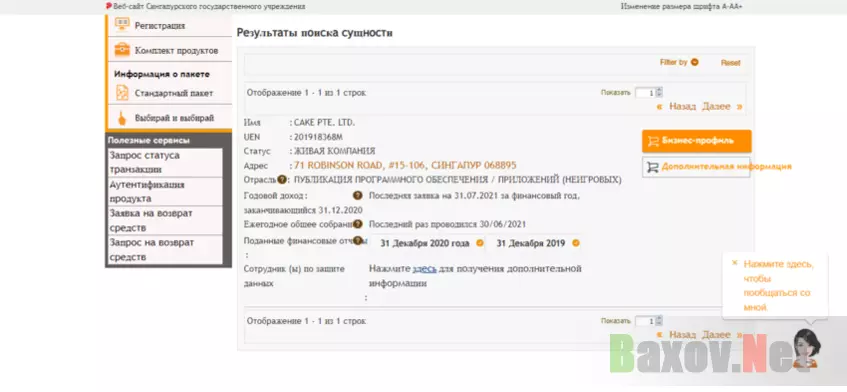The height and width of the screenshot is (392, 847).
Task: Click help icon beside Поданные финансовые отчеты
Action: (358, 241)
